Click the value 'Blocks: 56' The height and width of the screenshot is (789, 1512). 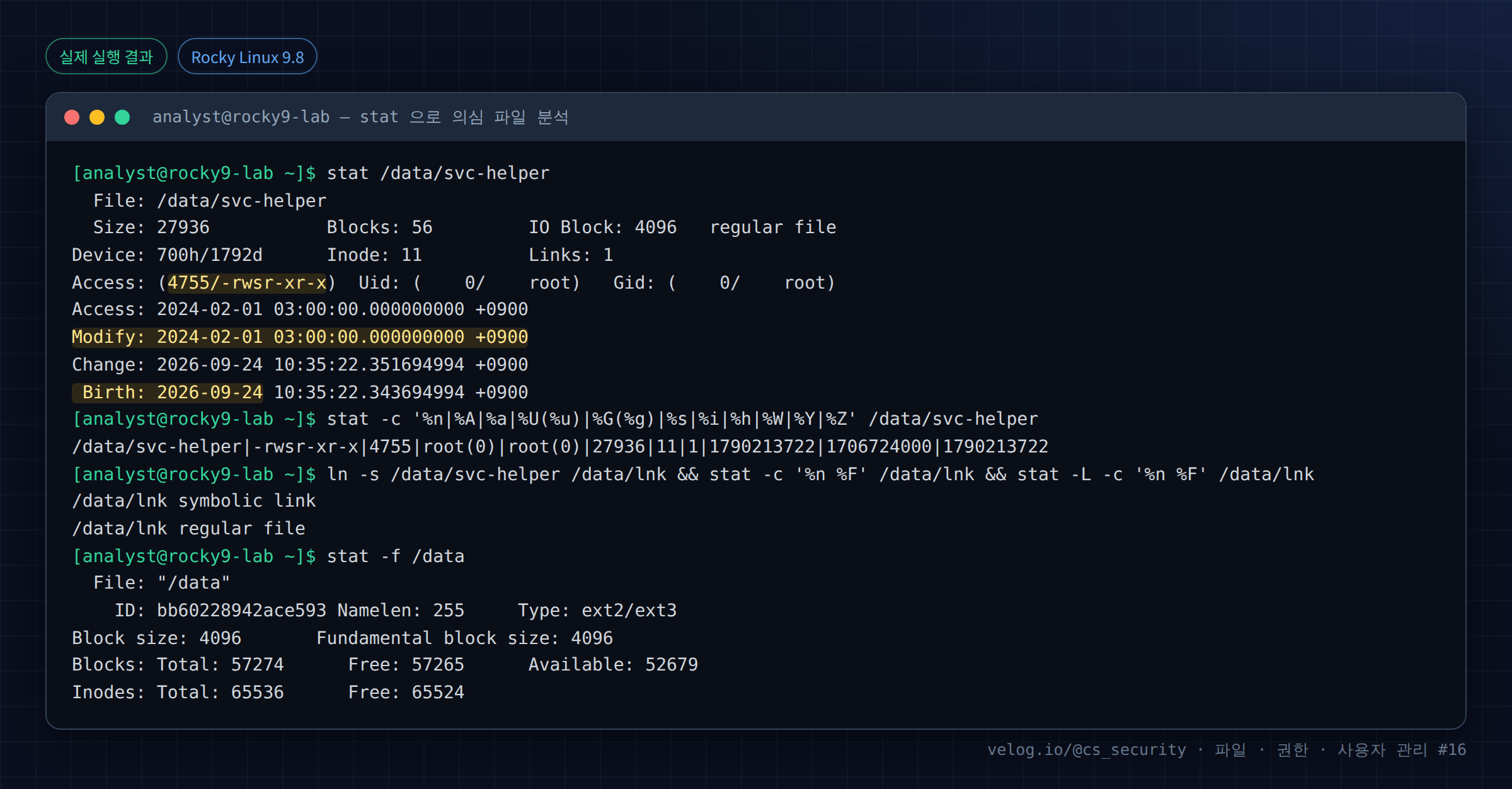(x=379, y=227)
